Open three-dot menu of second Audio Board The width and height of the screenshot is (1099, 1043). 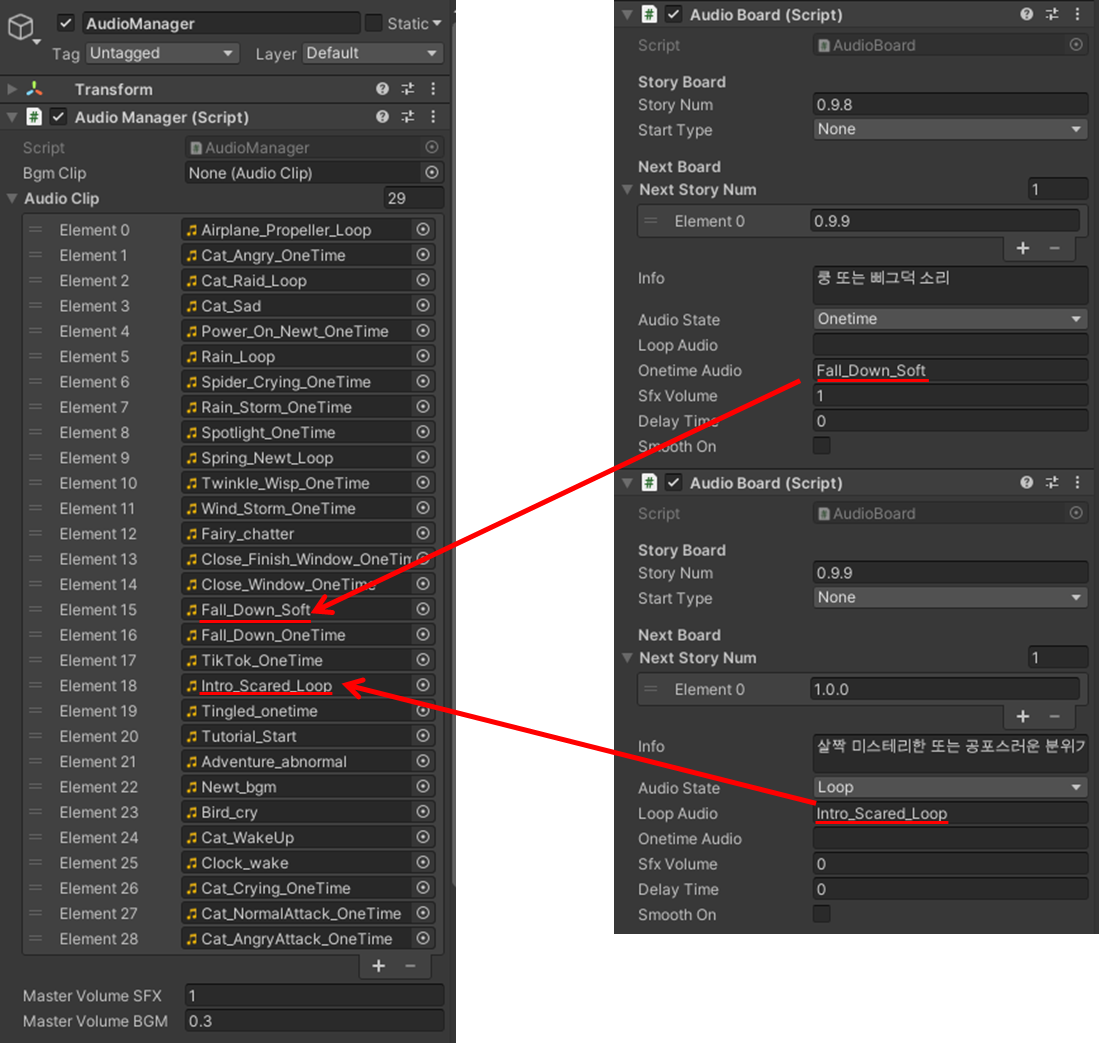click(x=1077, y=482)
